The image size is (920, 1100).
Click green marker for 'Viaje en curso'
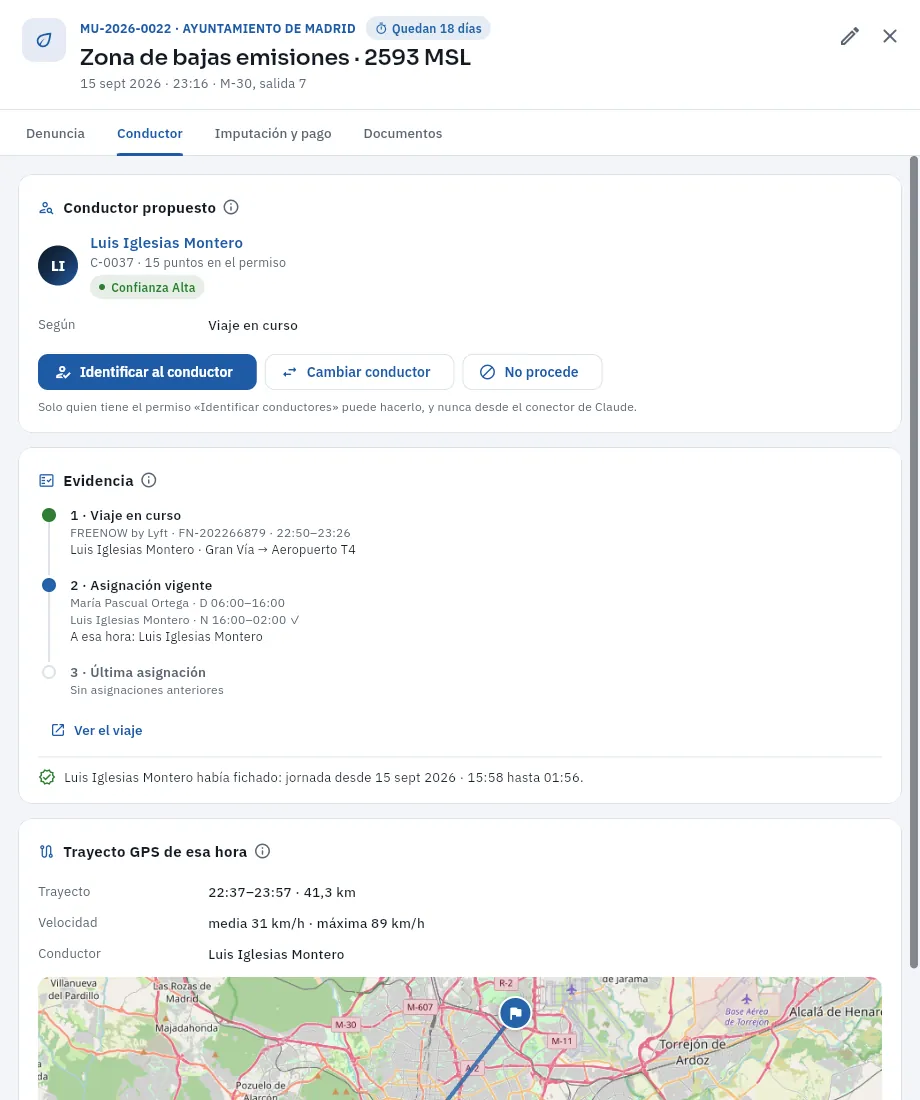(49, 515)
